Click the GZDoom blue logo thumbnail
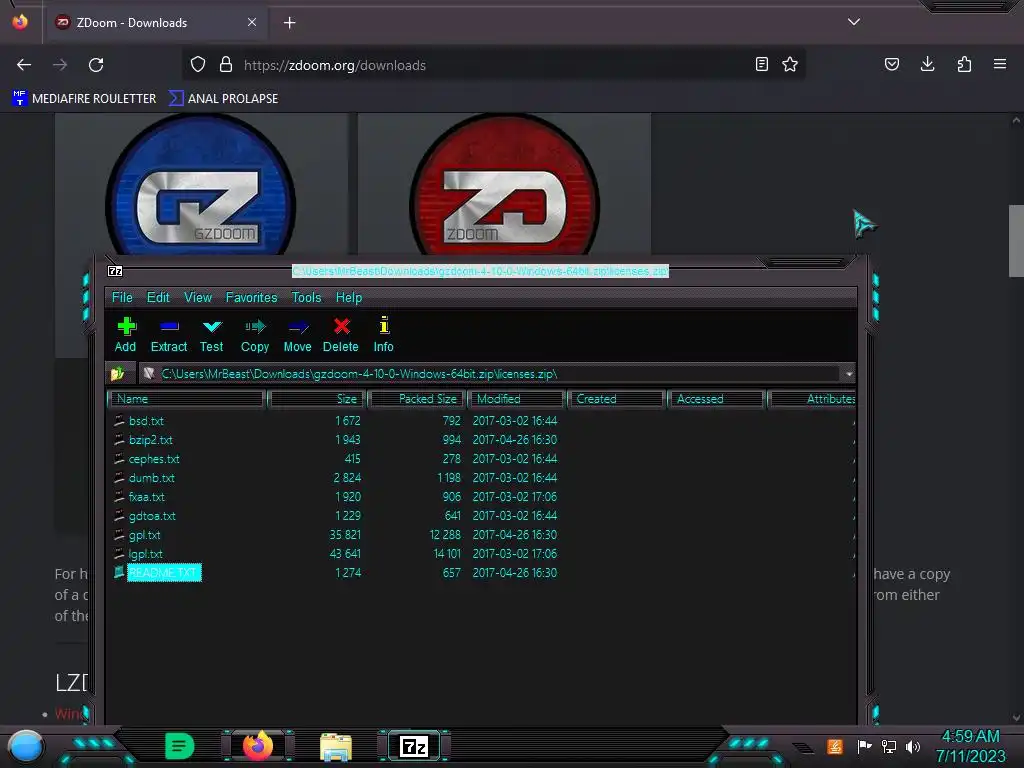1024x768 pixels. pyautogui.click(x=201, y=186)
